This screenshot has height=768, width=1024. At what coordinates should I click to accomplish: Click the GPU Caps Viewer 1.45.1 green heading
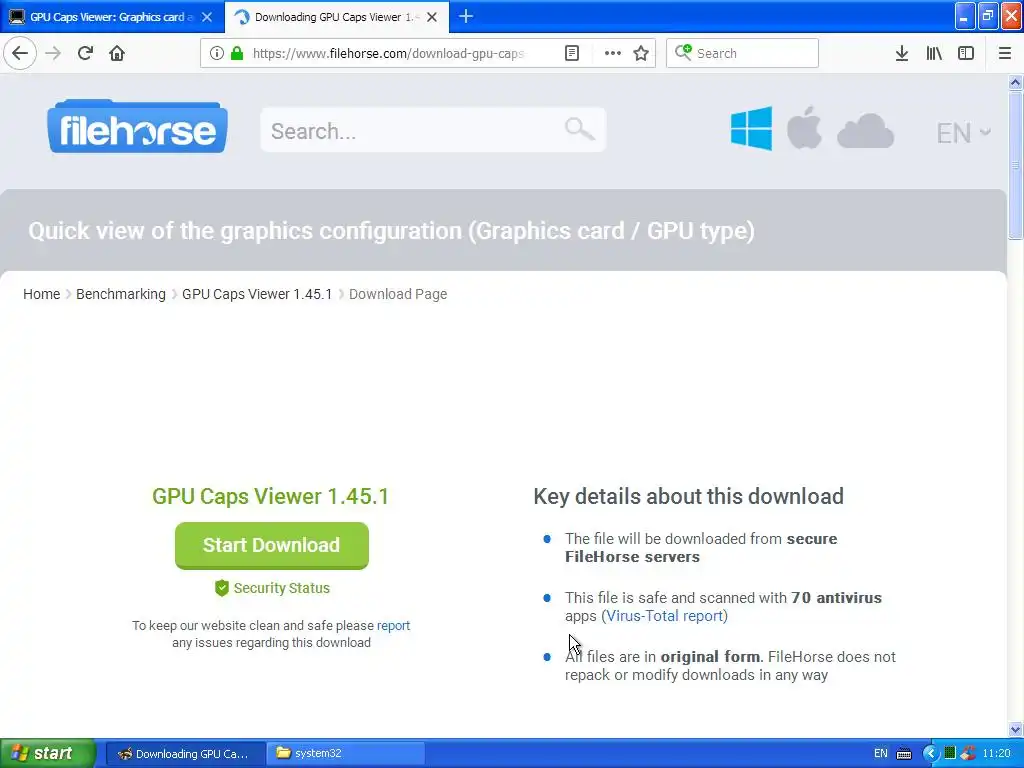pos(270,496)
